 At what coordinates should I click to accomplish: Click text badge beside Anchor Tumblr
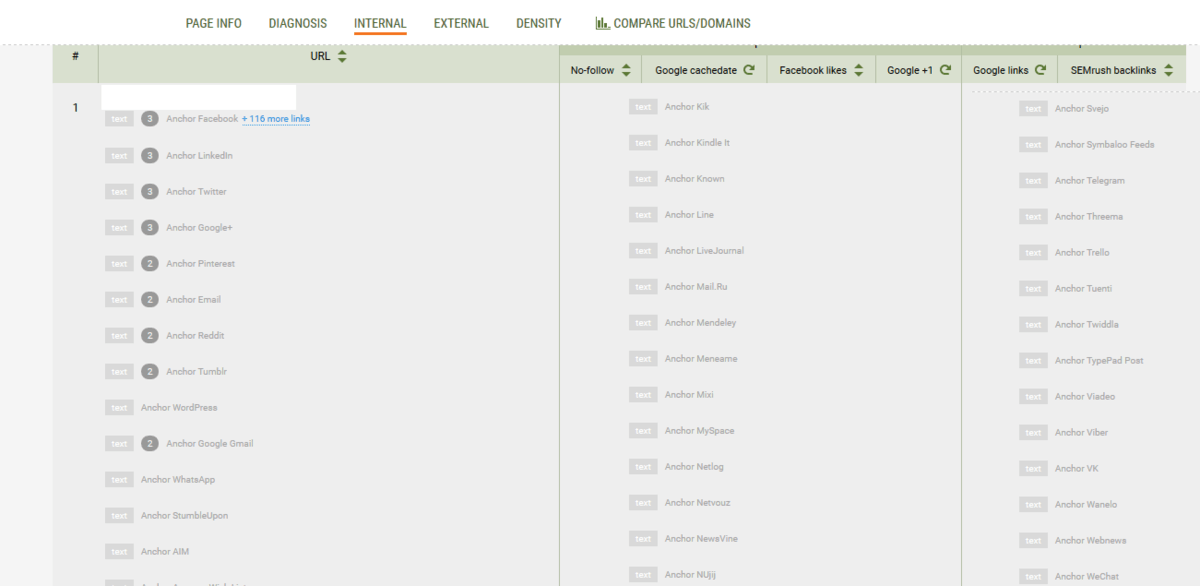tap(119, 371)
